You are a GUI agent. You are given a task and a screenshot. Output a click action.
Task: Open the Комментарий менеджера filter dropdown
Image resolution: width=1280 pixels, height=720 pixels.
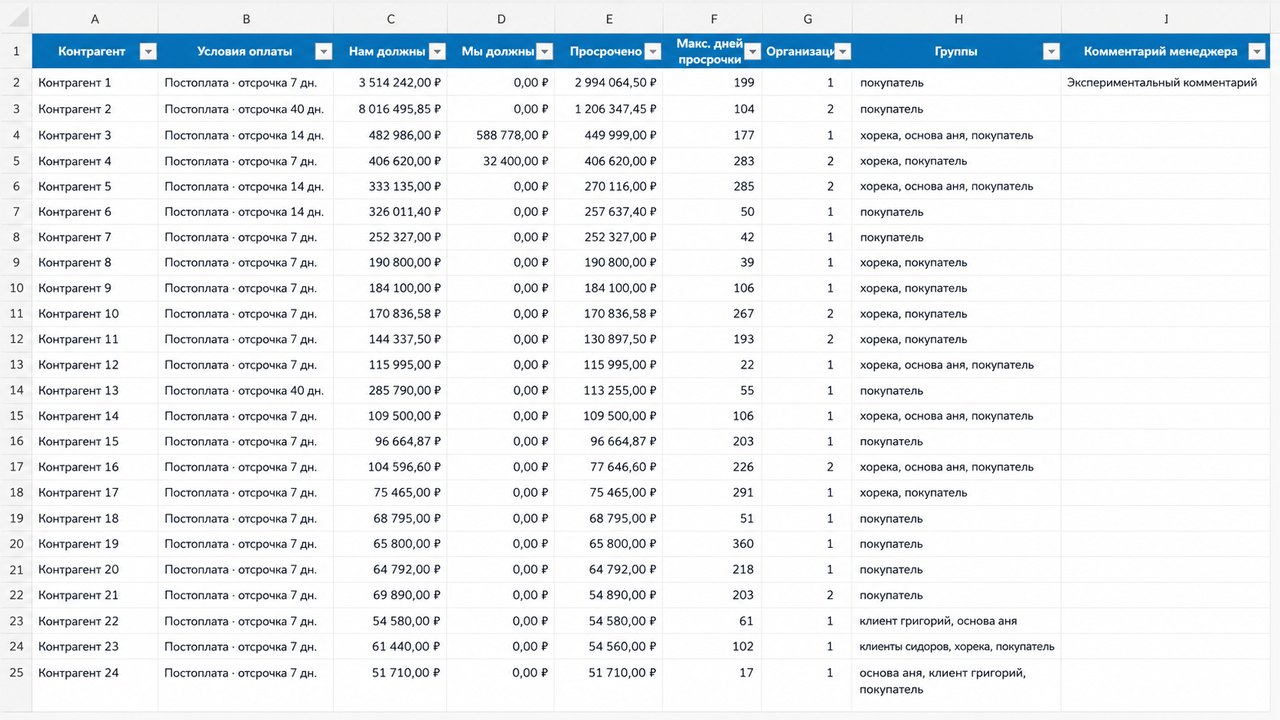coord(1258,52)
